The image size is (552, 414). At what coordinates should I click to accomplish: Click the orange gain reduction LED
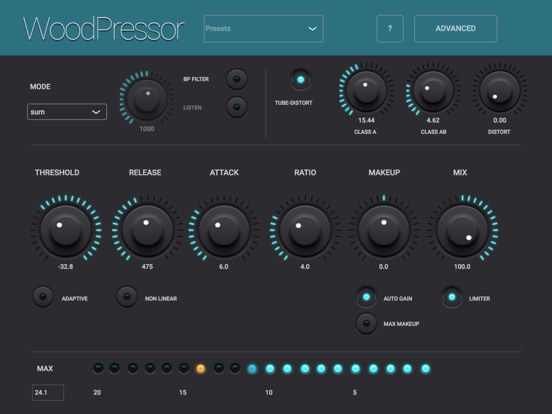click(200, 369)
